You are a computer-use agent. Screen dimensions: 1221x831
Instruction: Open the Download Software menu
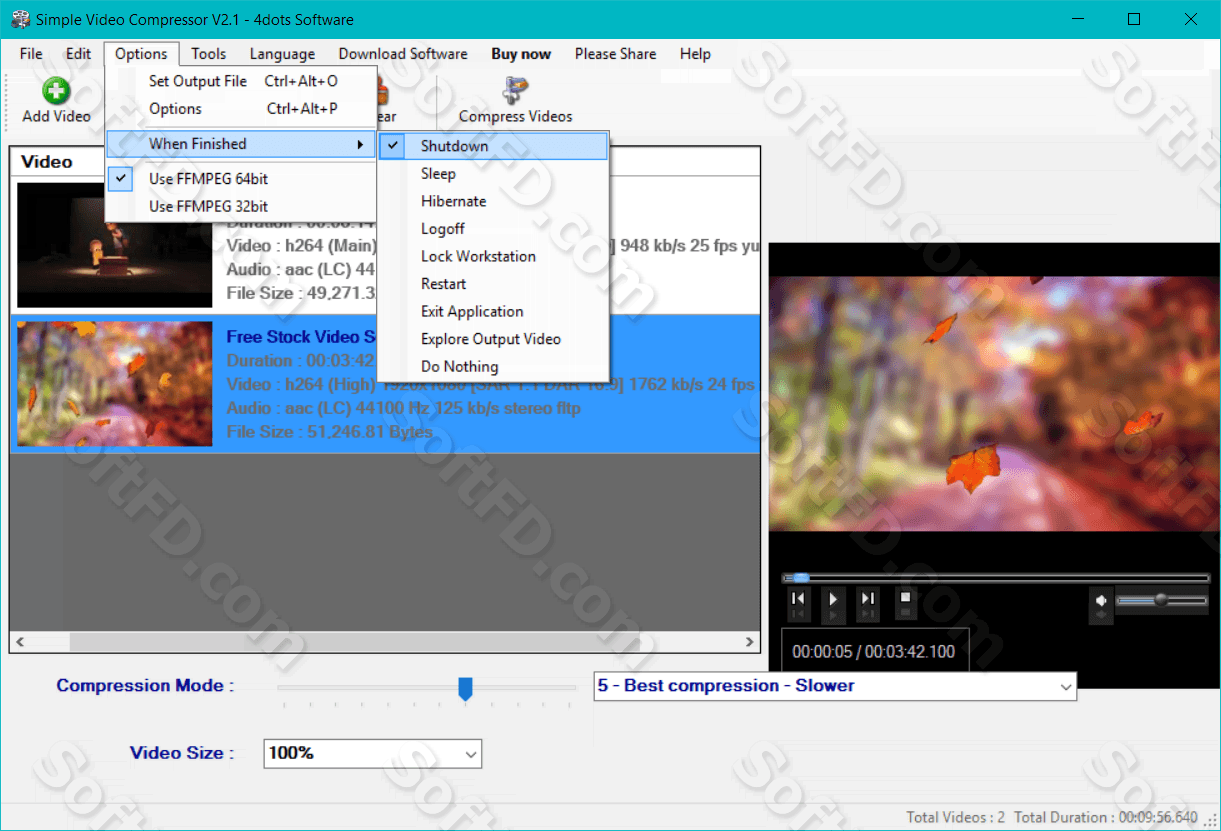403,54
